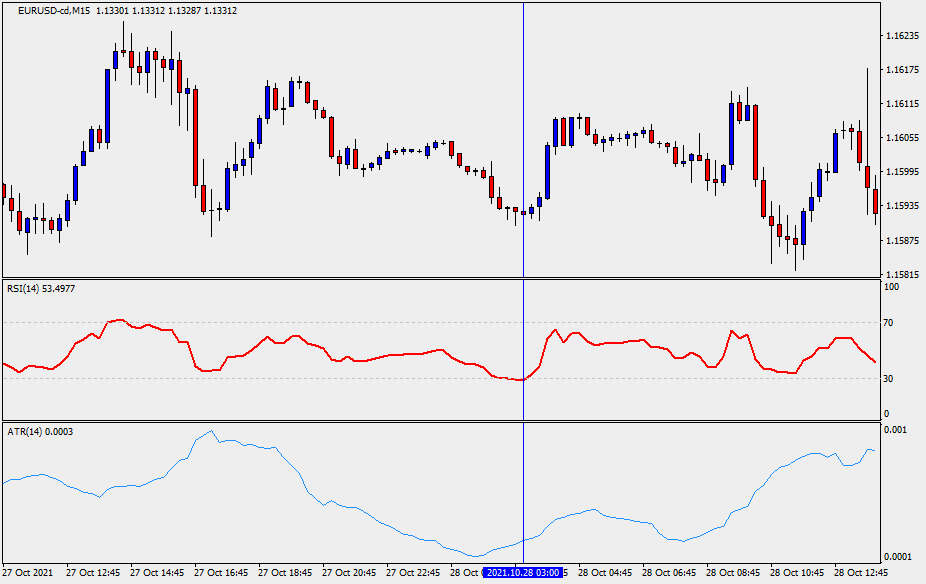Click the RSI 30 level scale label
The image size is (926, 584).
pyautogui.click(x=888, y=379)
